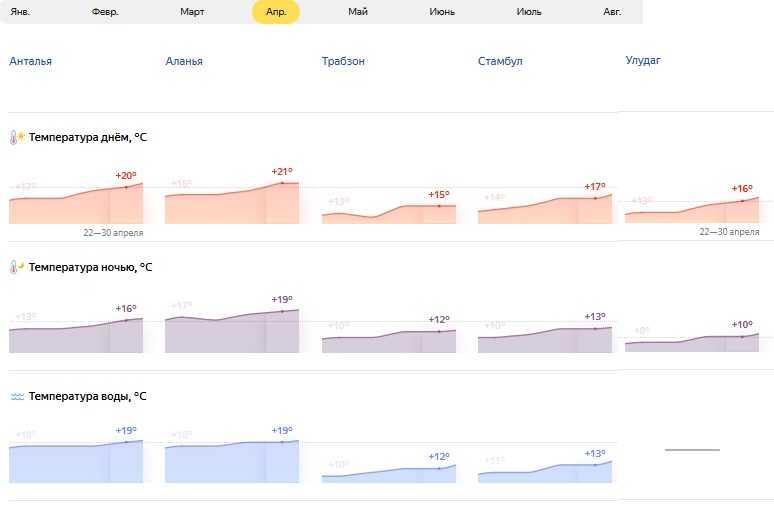Open the Анталья city link
This screenshot has height=506, width=774.
coord(31,61)
